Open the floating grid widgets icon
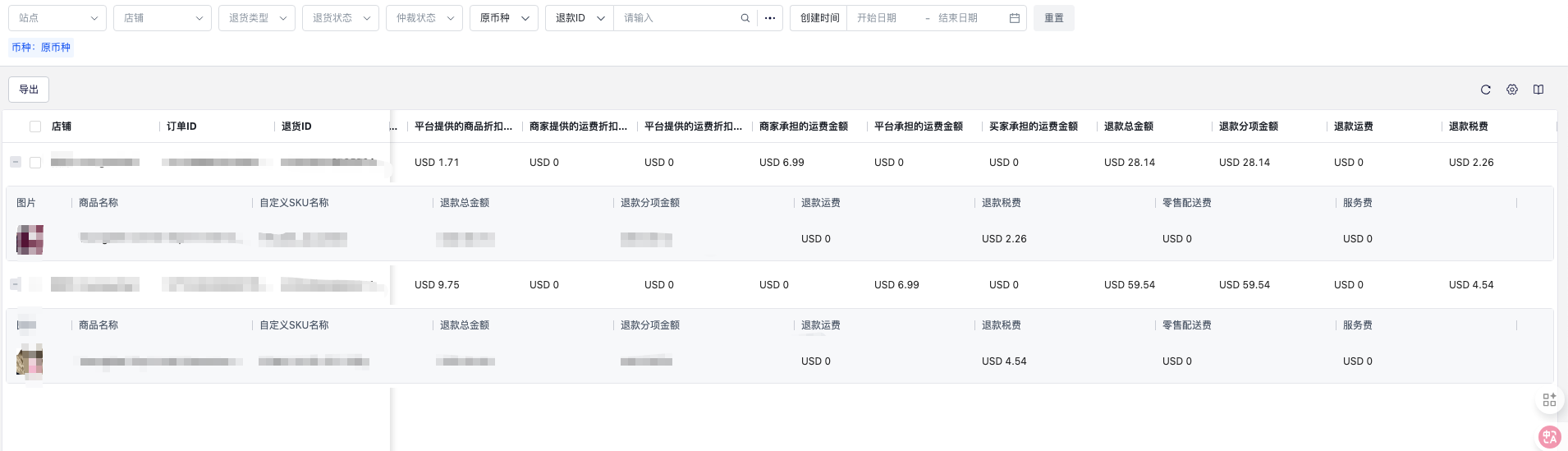The width and height of the screenshot is (1568, 451). tap(1549, 400)
